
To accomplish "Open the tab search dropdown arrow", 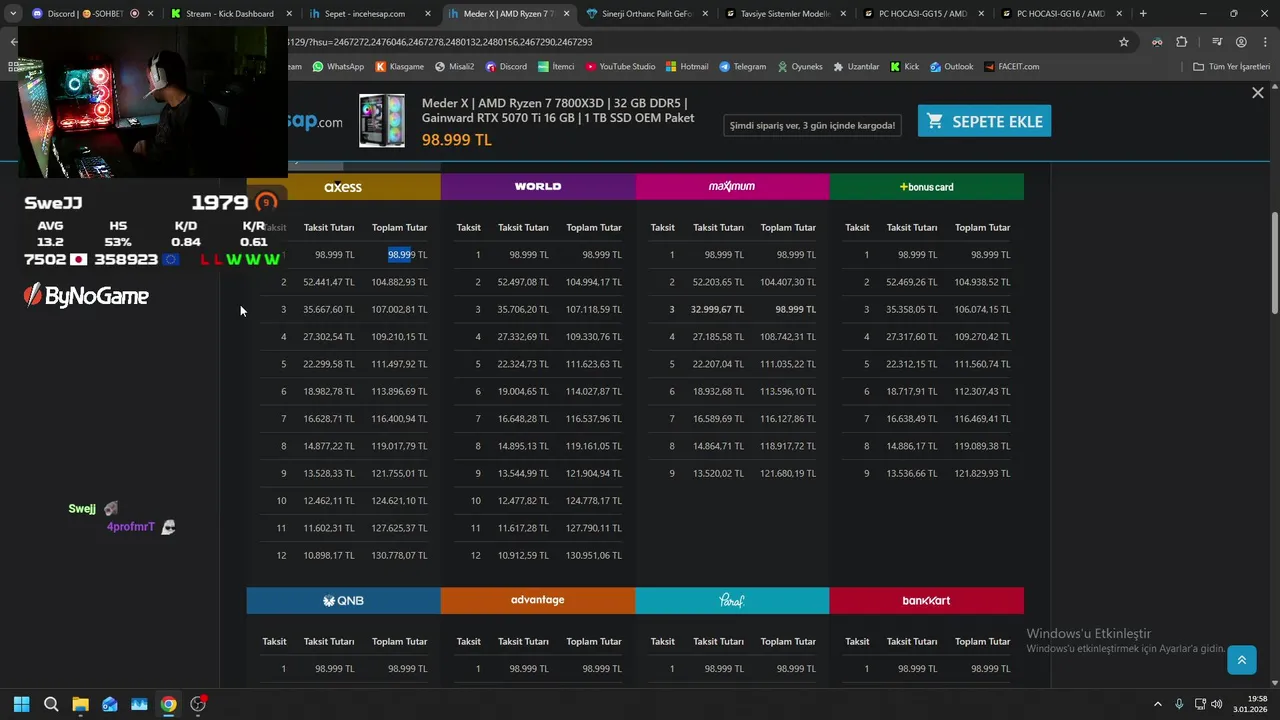I will point(13,14).
